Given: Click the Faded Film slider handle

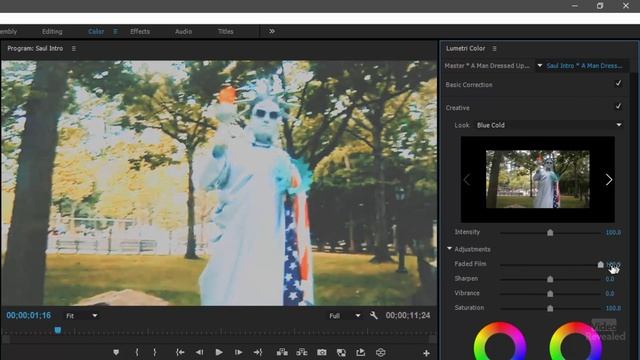Looking at the screenshot, I should point(600,264).
